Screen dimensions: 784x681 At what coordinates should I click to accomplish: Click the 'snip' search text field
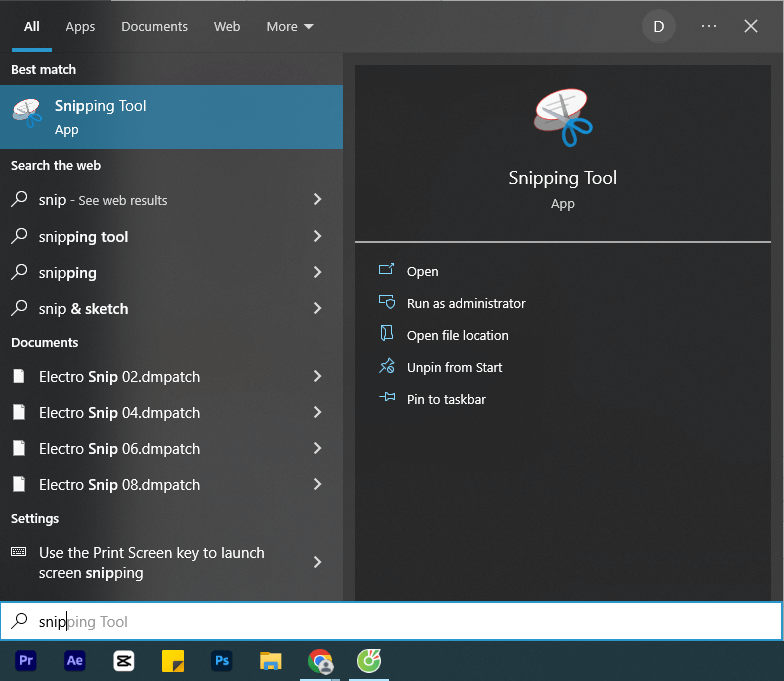(x=392, y=621)
